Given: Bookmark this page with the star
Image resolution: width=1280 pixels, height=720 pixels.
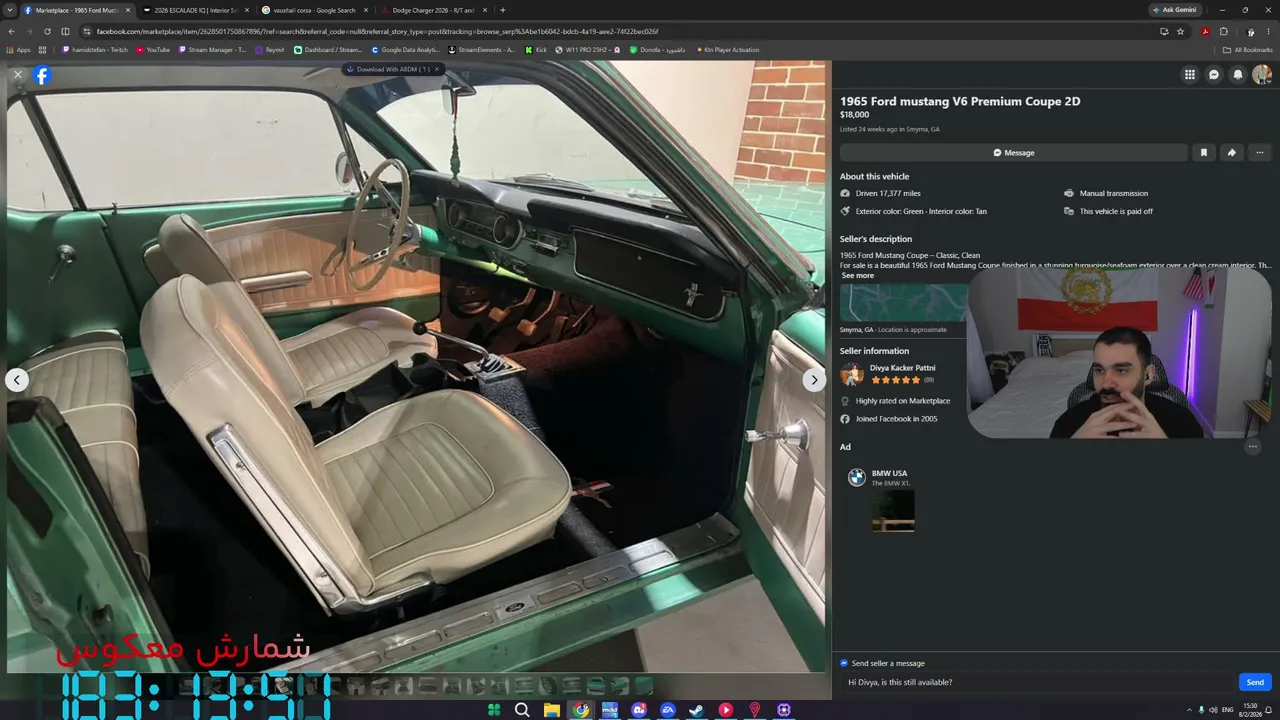Looking at the screenshot, I should (x=1180, y=31).
